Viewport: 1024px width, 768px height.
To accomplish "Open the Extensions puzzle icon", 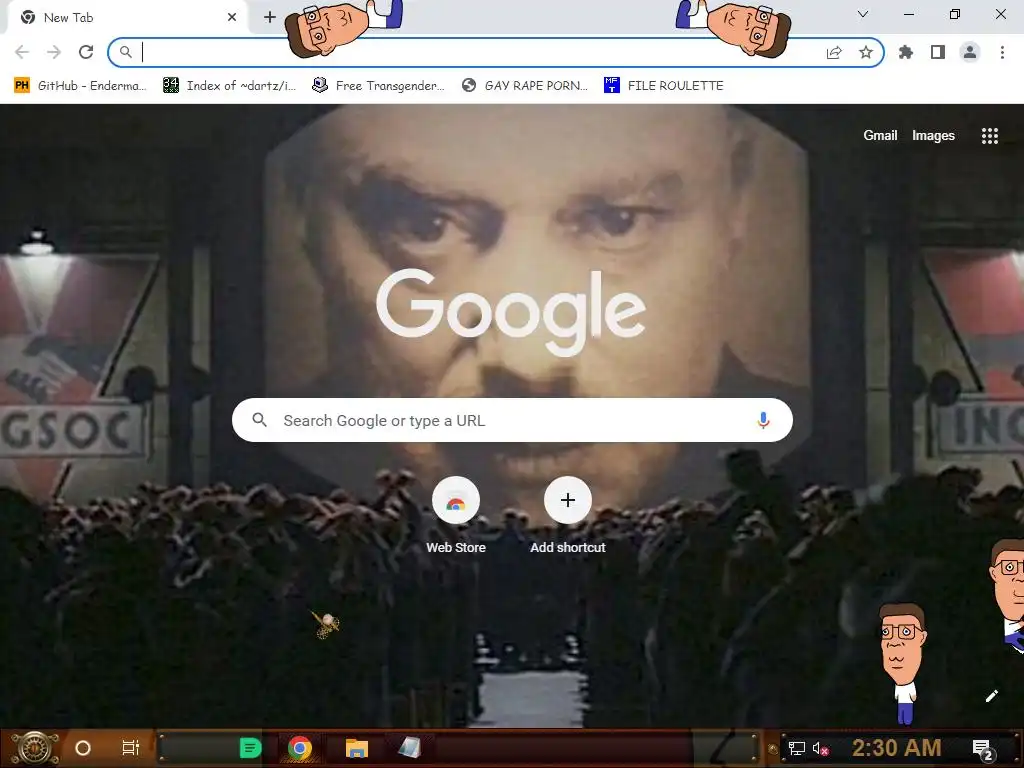I will tap(906, 52).
